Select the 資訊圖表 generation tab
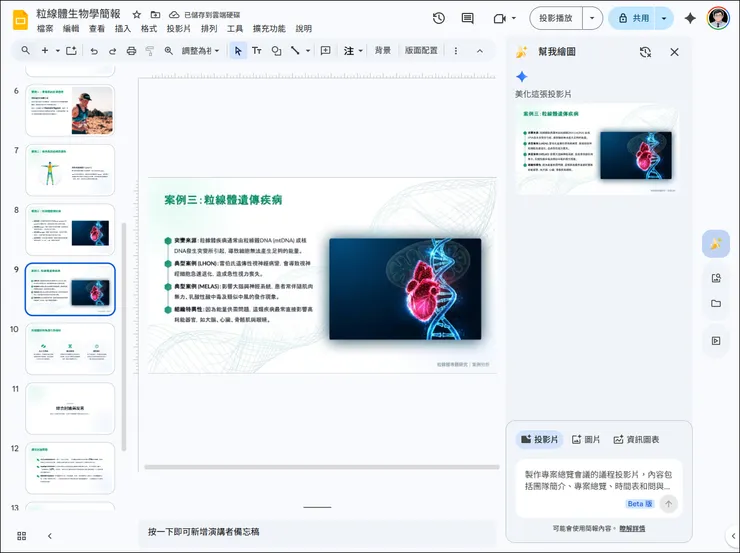The image size is (740, 553). 636,439
